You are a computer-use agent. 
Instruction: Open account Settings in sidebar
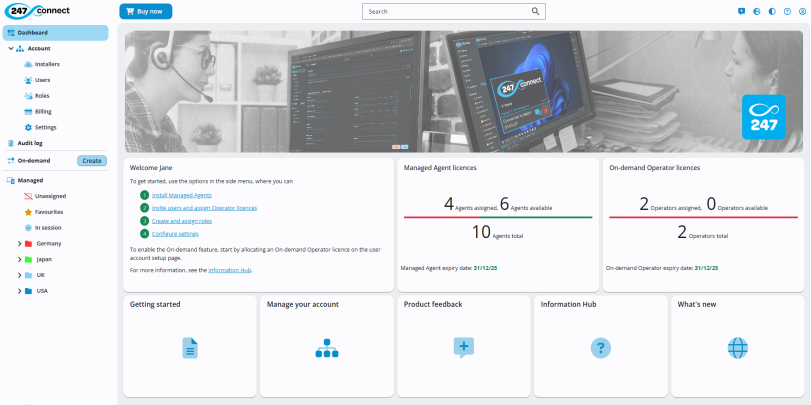point(45,127)
